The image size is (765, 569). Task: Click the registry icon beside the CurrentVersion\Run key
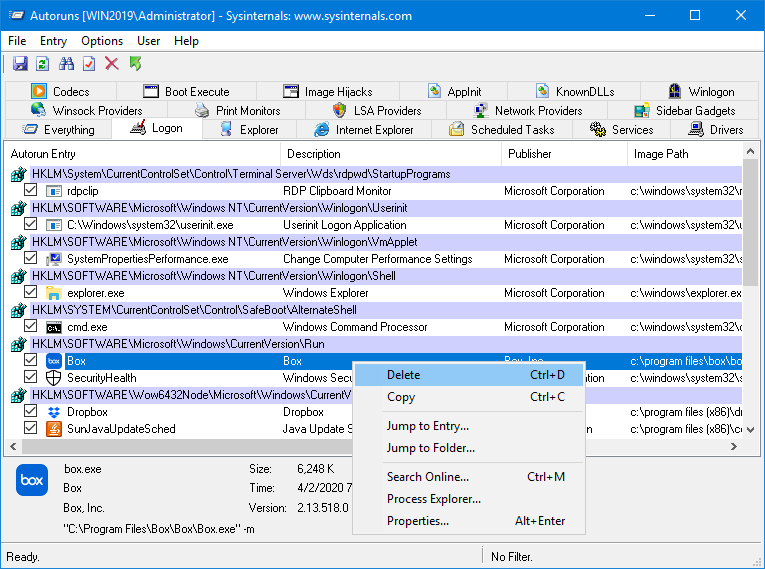point(19,344)
